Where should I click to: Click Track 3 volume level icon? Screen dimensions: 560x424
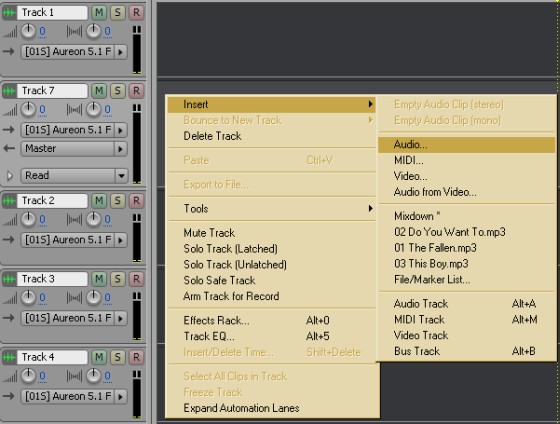click(x=10, y=298)
